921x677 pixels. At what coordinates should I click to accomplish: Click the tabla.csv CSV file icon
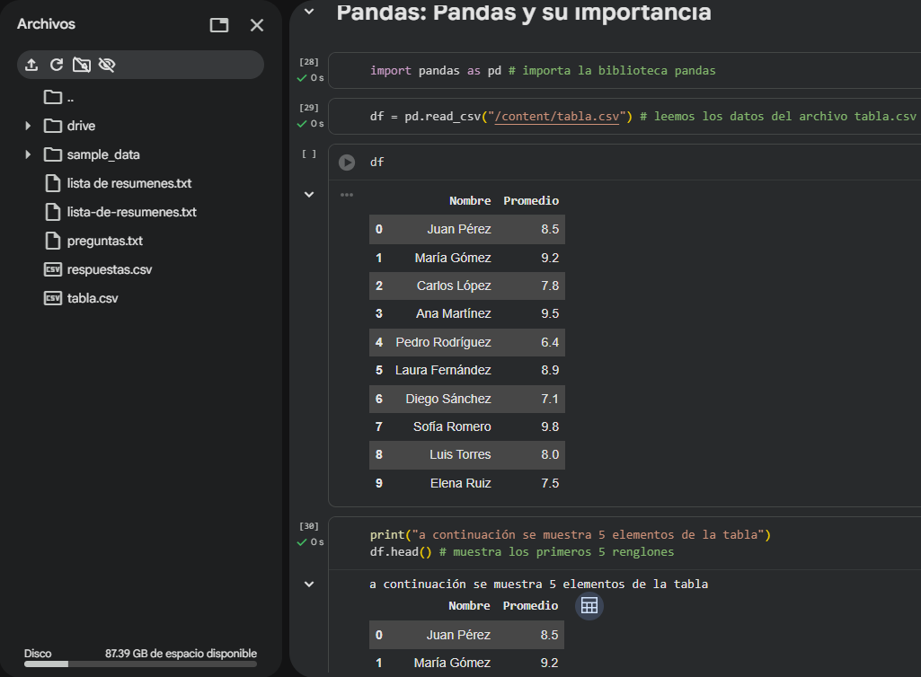(53, 298)
